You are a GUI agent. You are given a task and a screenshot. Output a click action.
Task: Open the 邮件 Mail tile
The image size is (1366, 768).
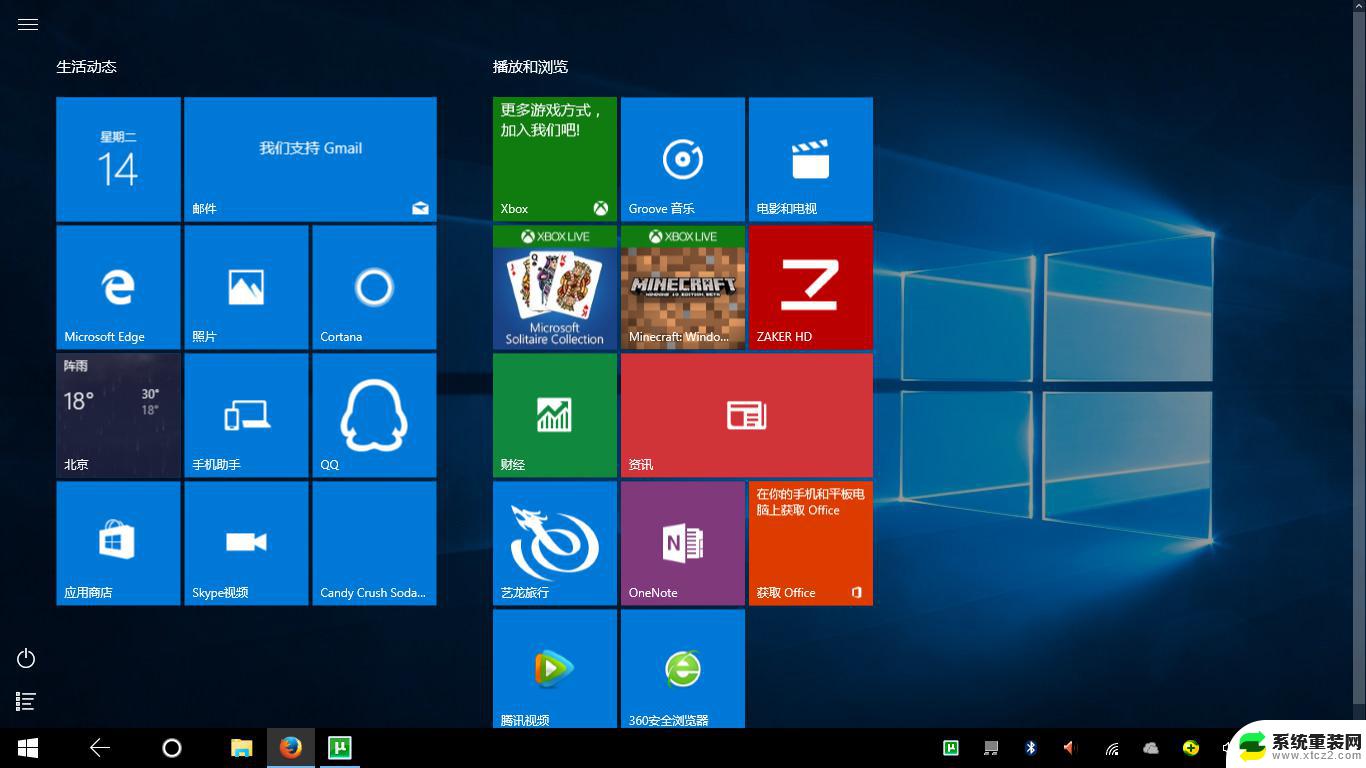310,159
